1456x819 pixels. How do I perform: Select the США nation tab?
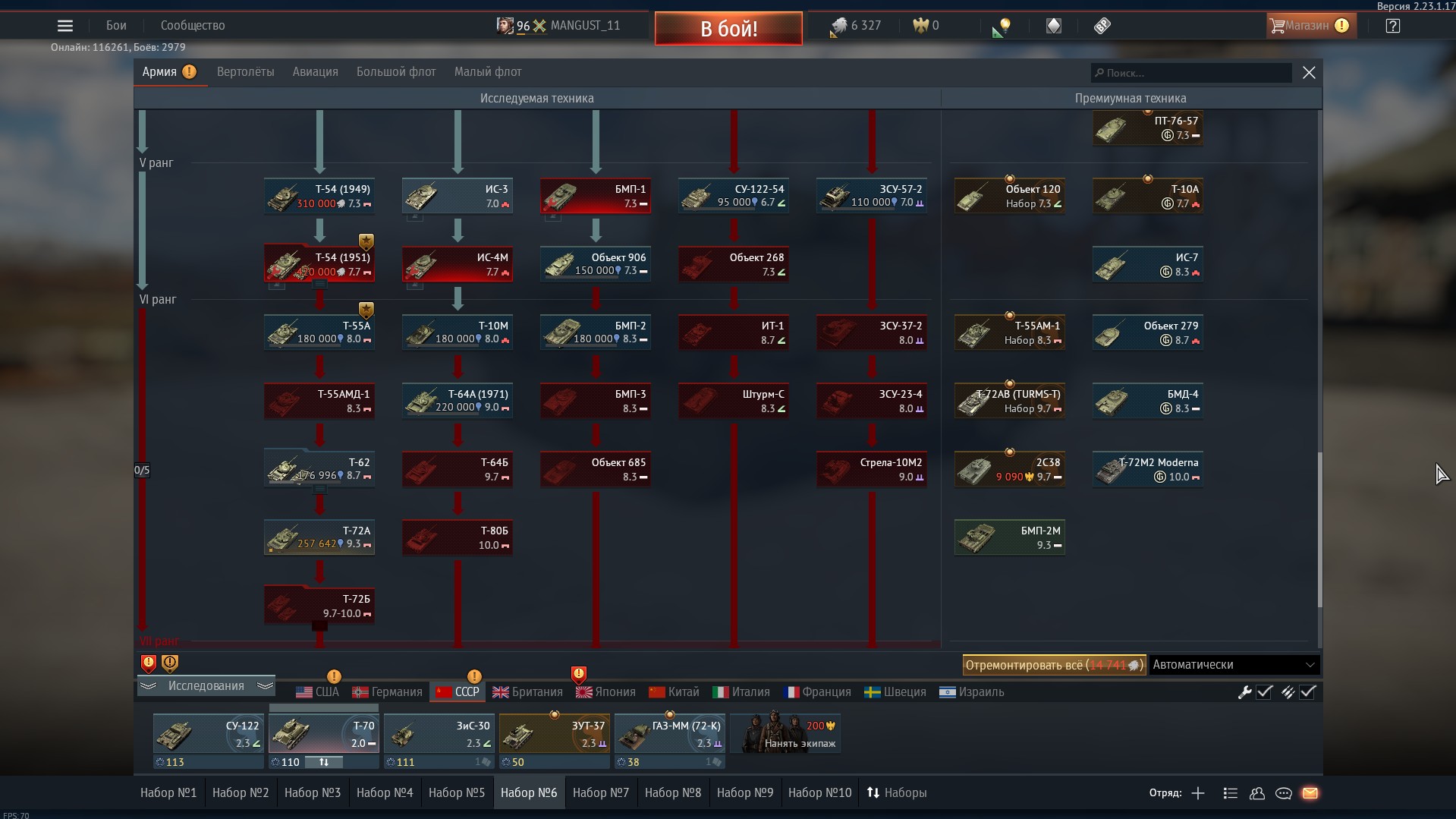pyautogui.click(x=317, y=692)
